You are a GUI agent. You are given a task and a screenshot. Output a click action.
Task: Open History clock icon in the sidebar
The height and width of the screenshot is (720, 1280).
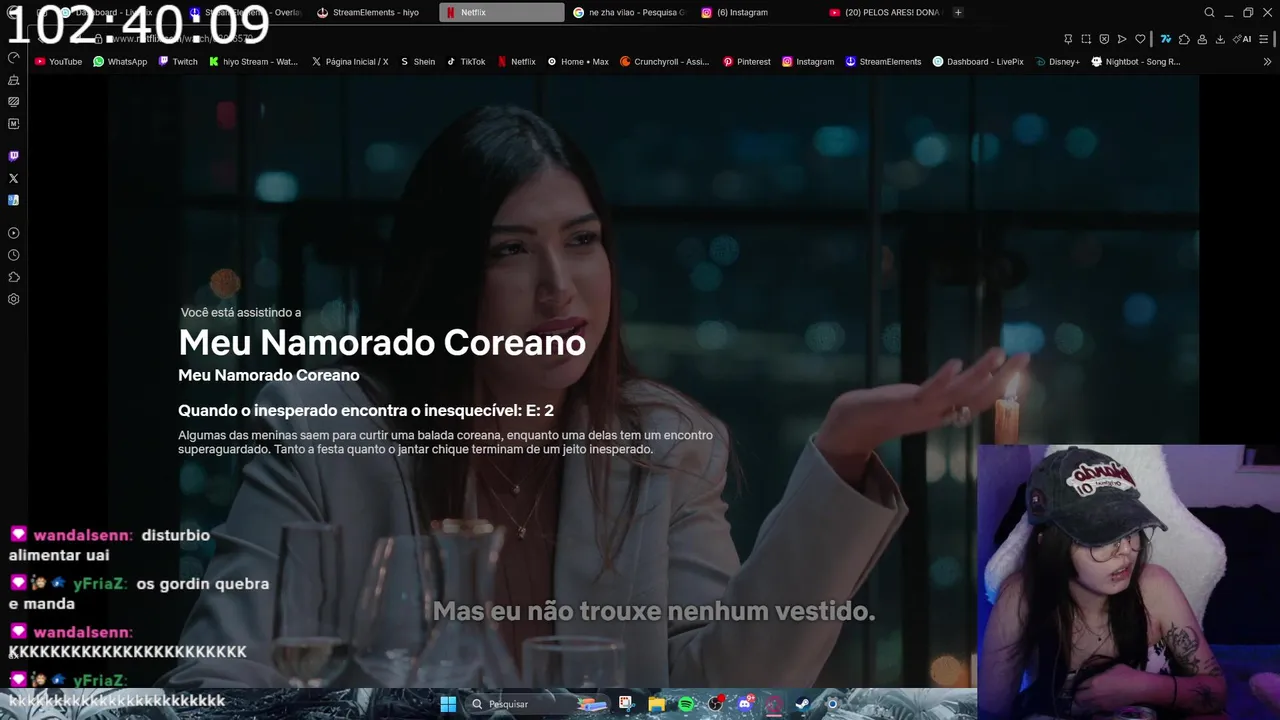coord(13,255)
